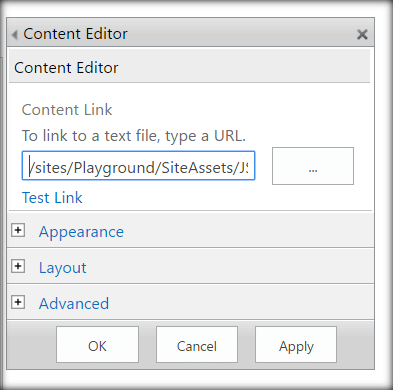Screen dimensions: 393x390
Task: Close the Content Editor tool pane
Action: click(362, 34)
